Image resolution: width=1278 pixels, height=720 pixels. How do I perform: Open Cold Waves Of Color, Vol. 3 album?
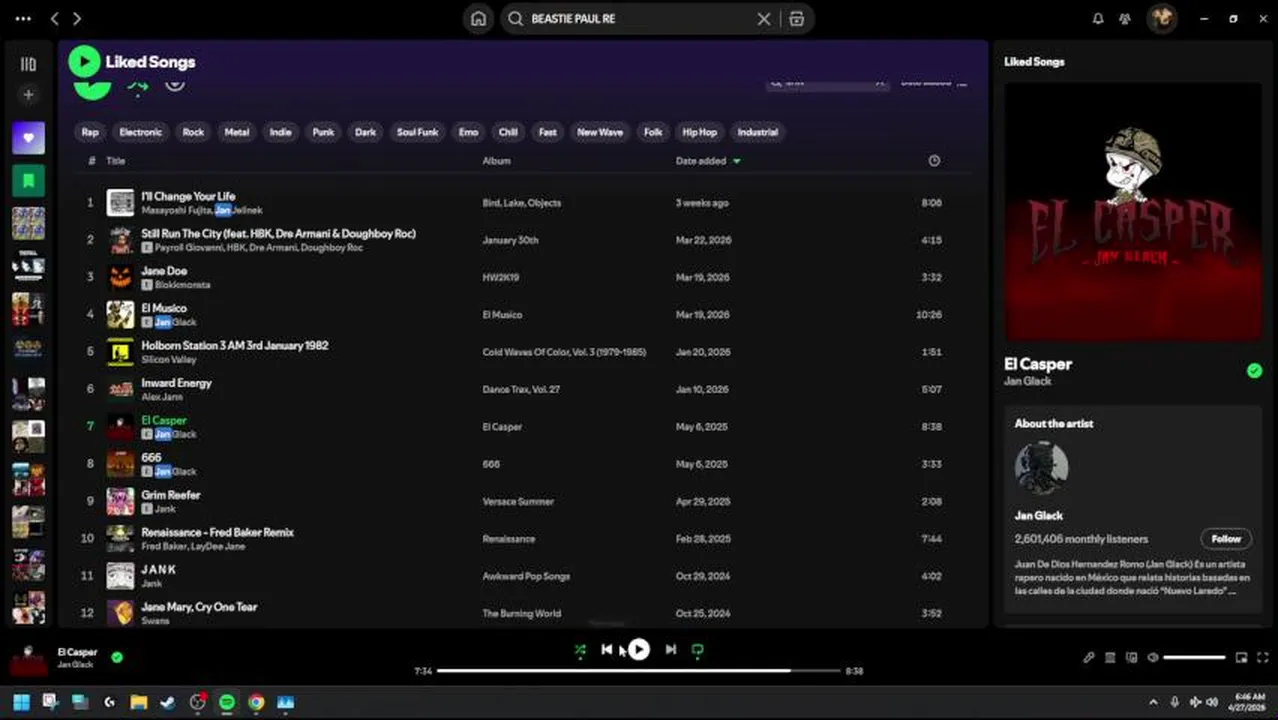coord(564,352)
